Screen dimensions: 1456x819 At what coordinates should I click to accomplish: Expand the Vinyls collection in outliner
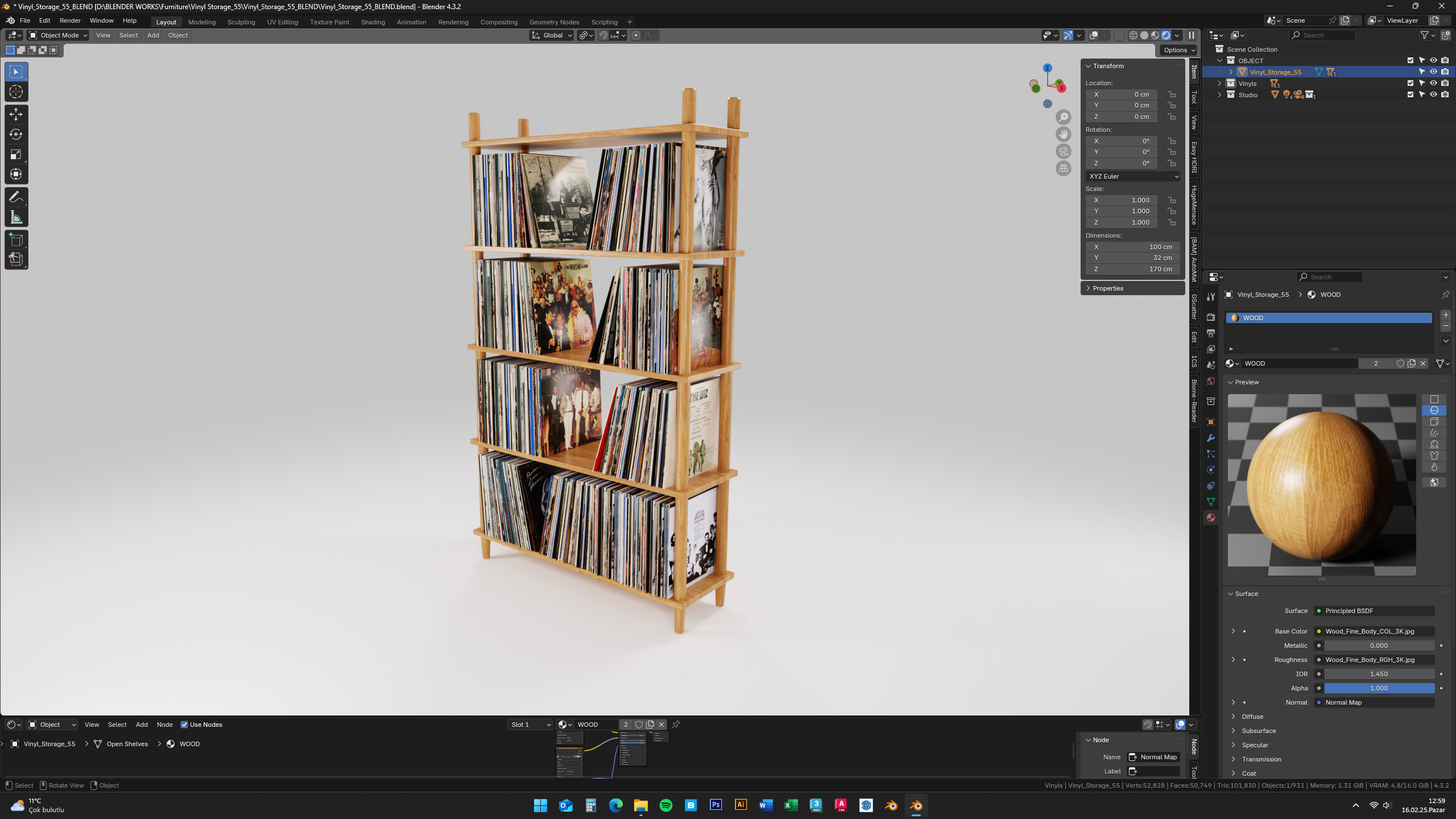[x=1219, y=84]
